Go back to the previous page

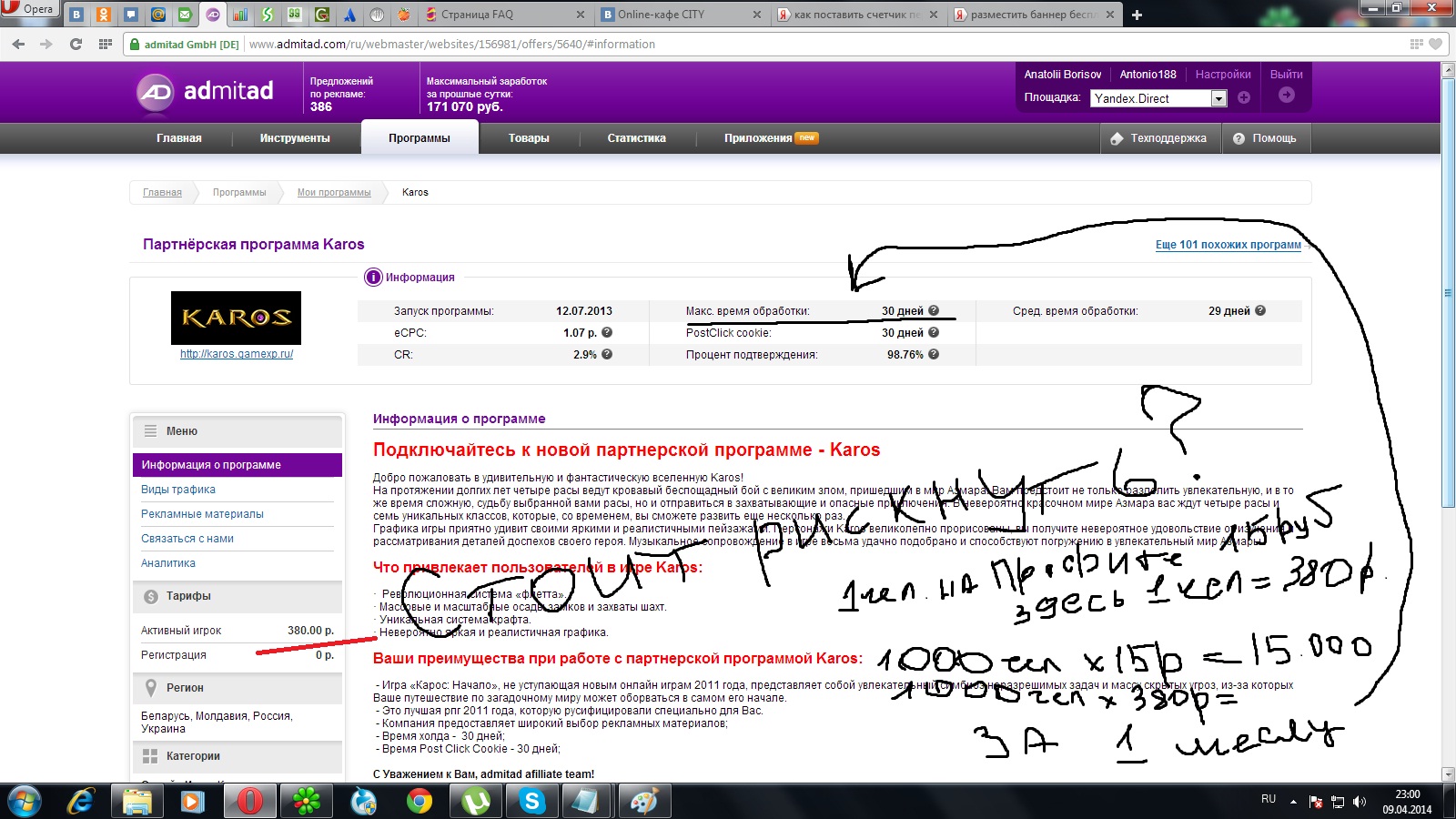coord(19,44)
